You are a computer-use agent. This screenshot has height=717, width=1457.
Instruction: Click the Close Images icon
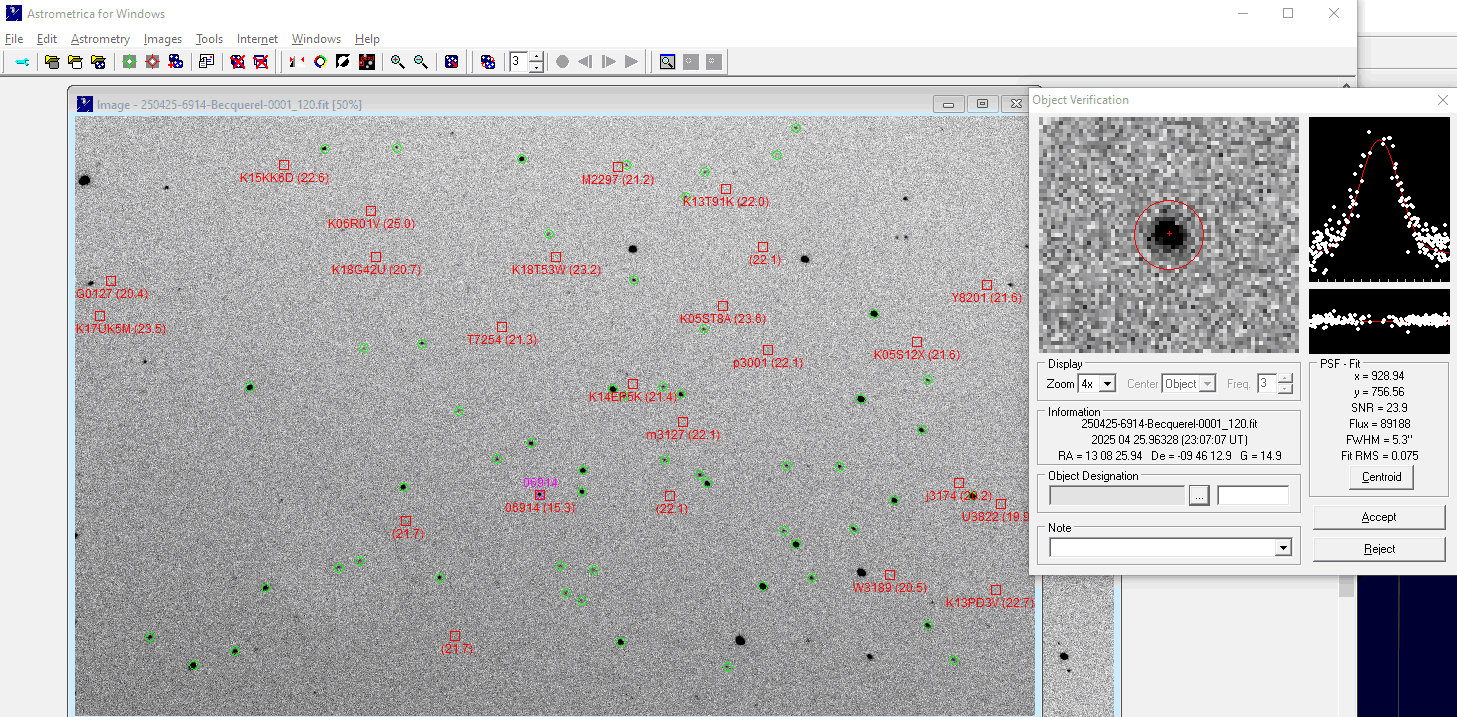[x=237, y=62]
